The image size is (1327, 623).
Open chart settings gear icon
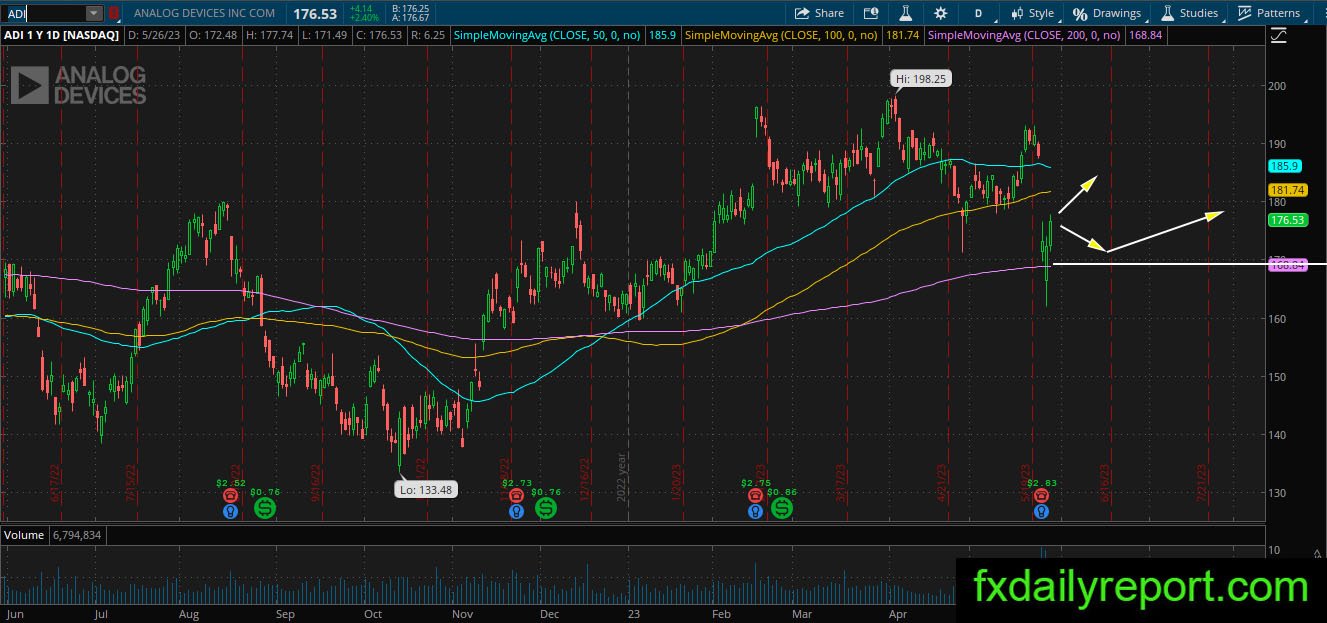(940, 13)
